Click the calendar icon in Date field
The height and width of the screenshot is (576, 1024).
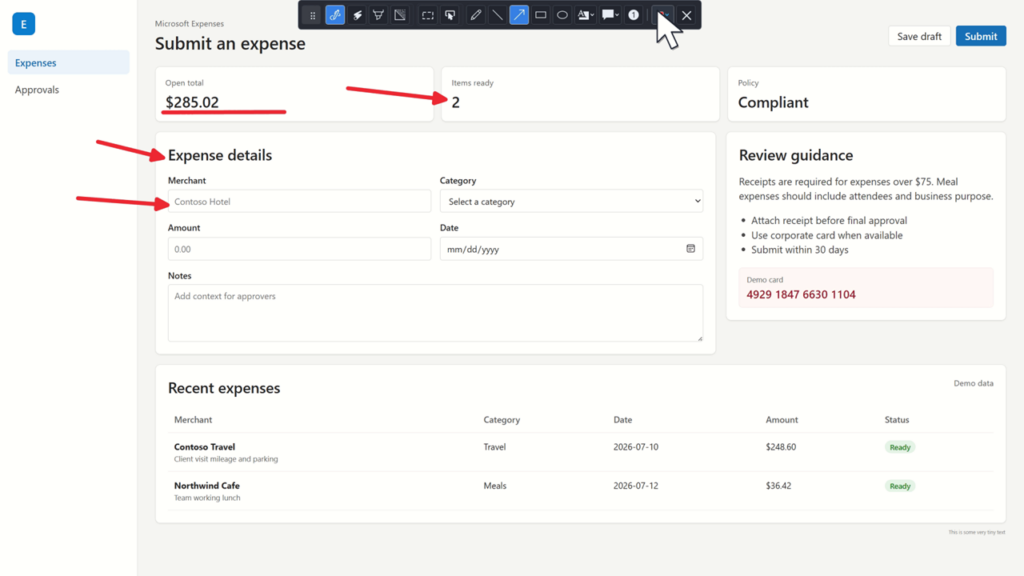click(690, 249)
